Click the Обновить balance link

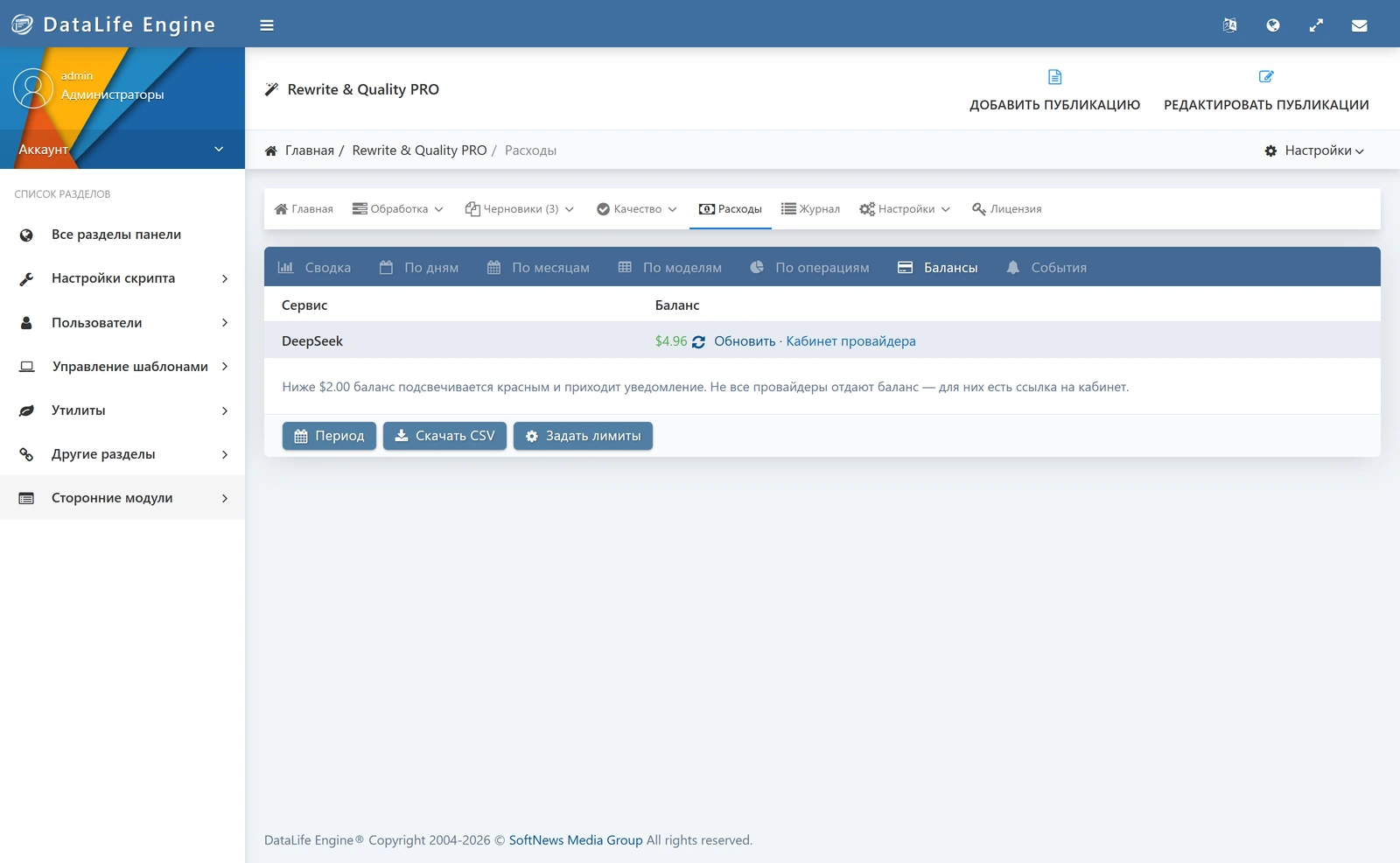point(745,341)
